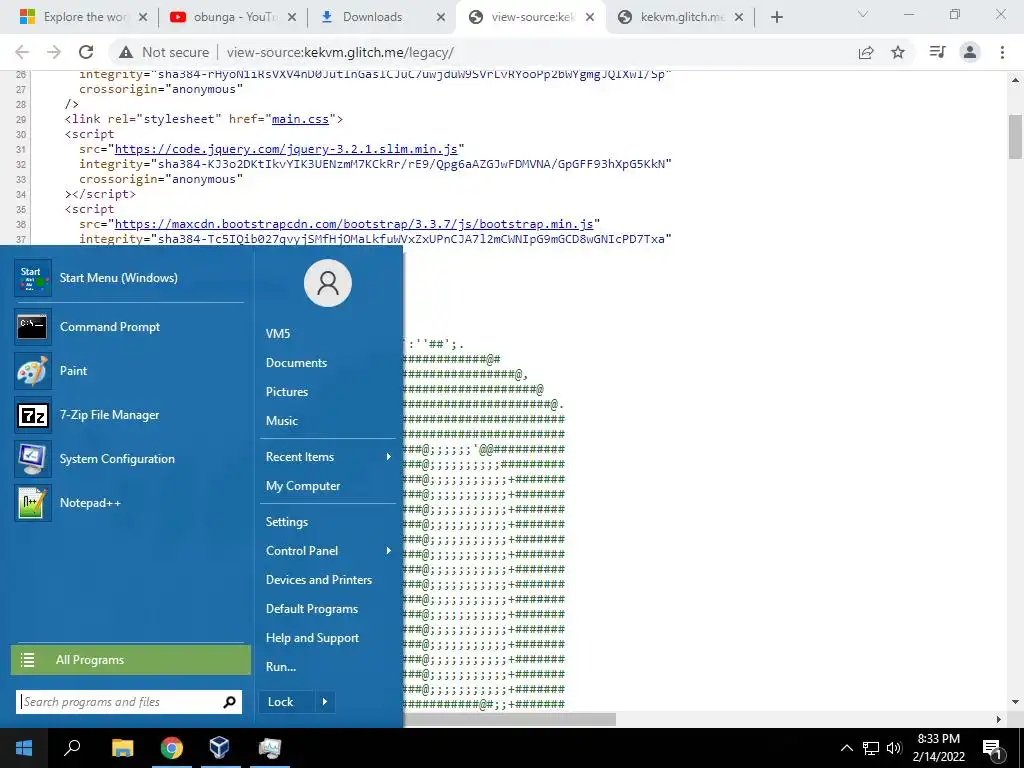Viewport: 1024px width, 768px height.
Task: Click Search programs and files box
Action: coord(129,702)
